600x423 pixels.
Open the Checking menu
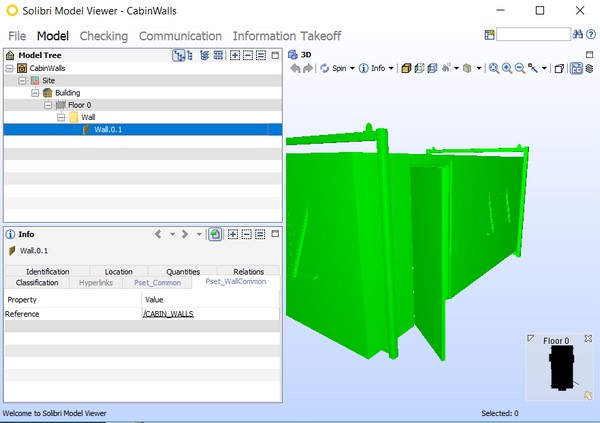tap(103, 36)
